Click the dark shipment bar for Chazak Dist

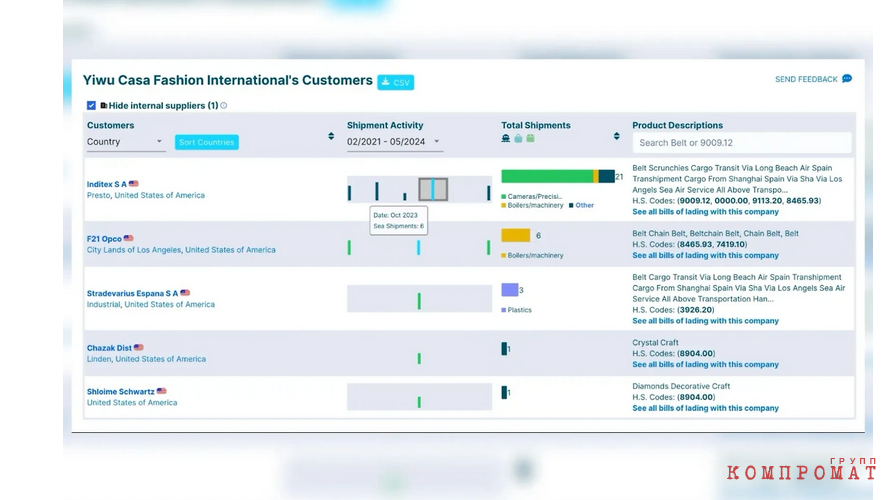coord(504,349)
